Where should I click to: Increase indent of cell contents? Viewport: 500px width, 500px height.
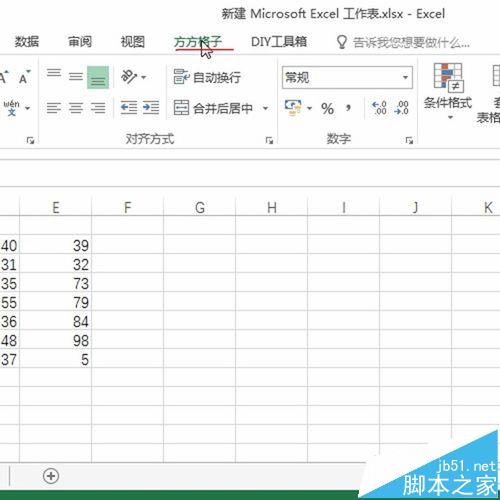[x=151, y=108]
